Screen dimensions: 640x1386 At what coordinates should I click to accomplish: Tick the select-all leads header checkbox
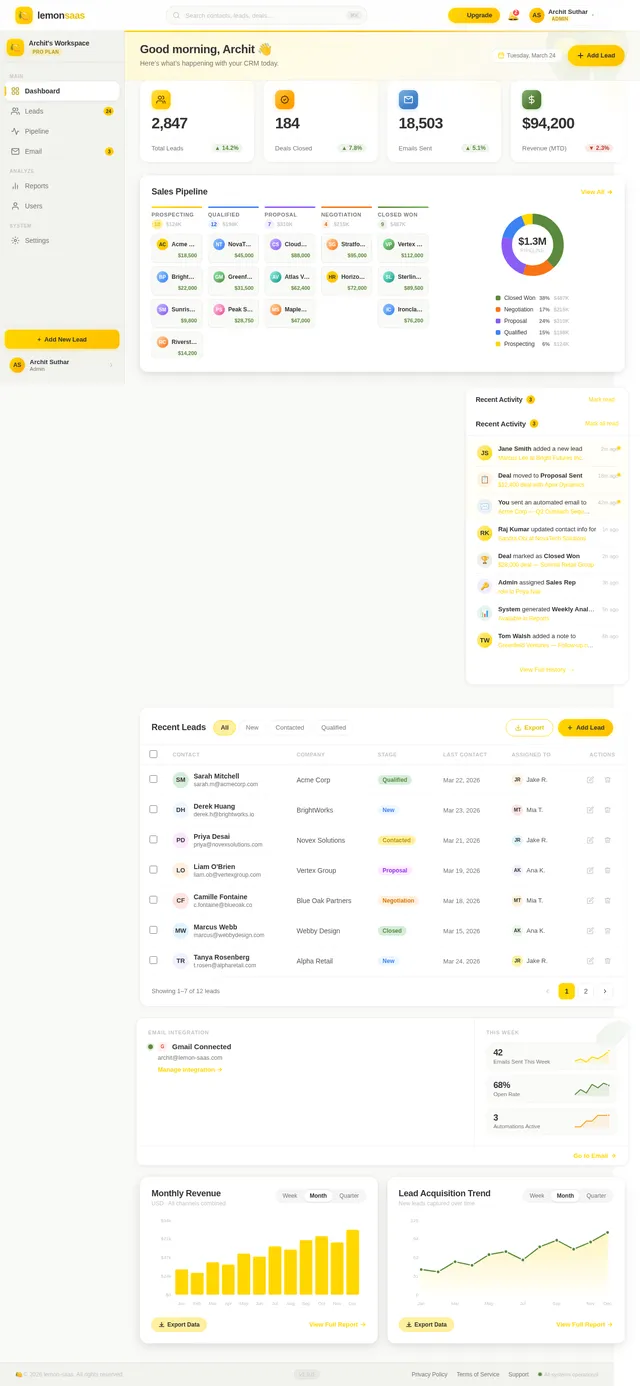click(153, 754)
